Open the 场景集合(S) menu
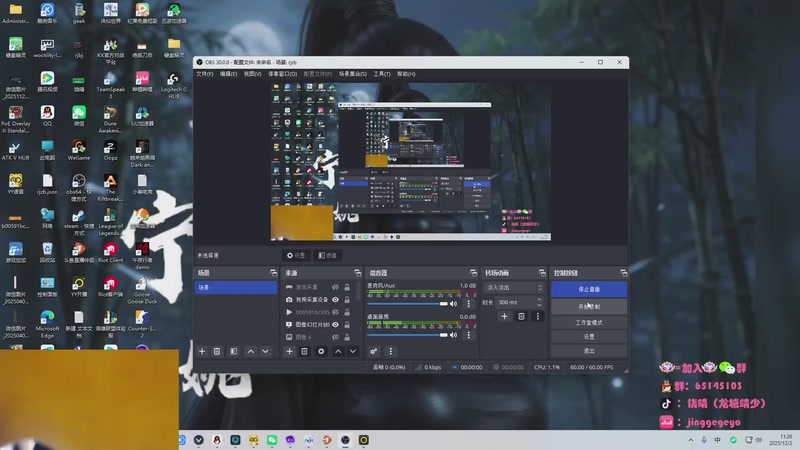 (x=353, y=74)
